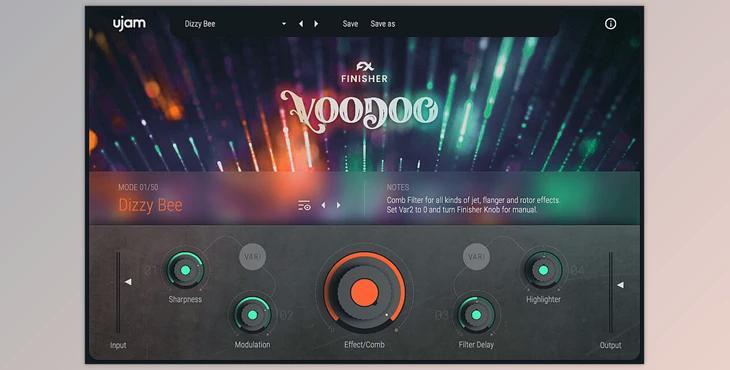The height and width of the screenshot is (370, 730).
Task: Click the FX Finisher logo
Action: (x=365, y=73)
